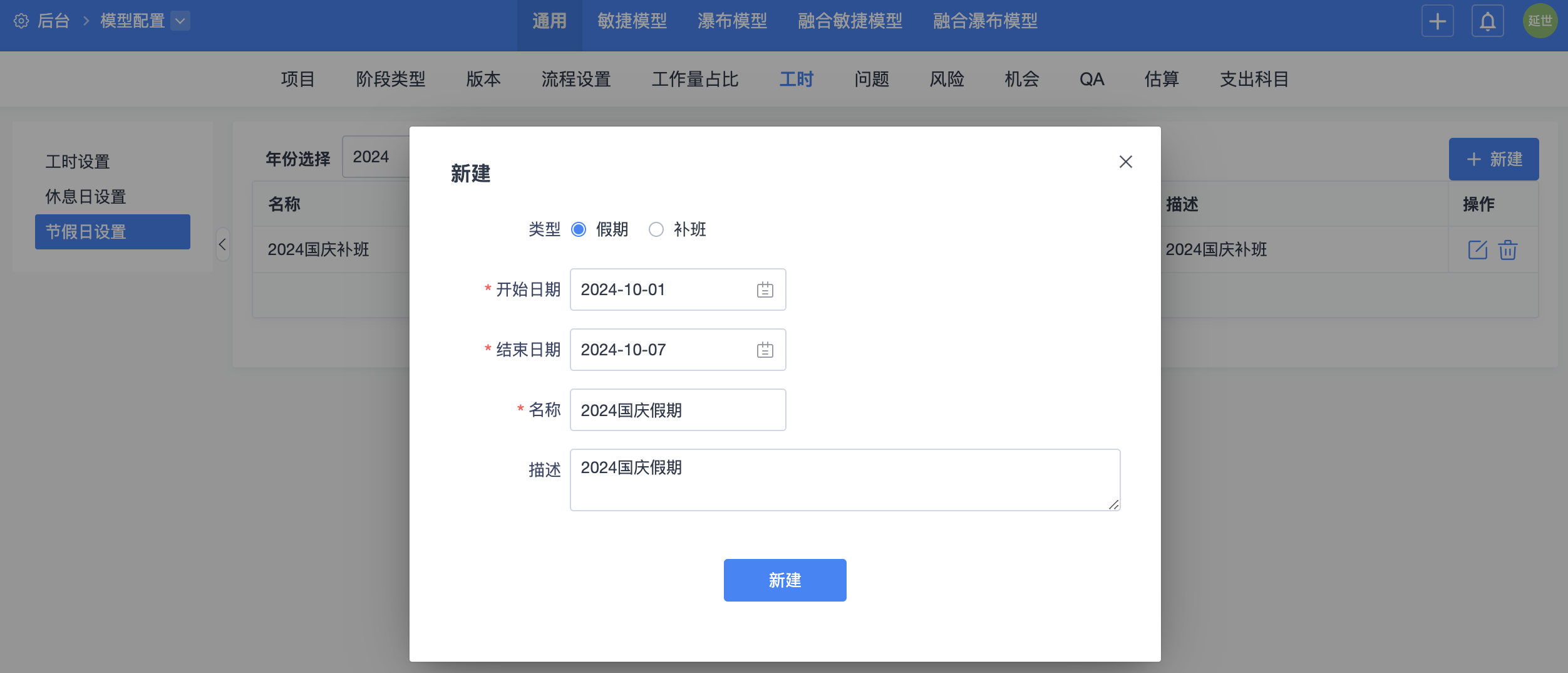Viewport: 1568px width, 673px height.
Task: Click the edit icon for 2024国庆补班
Action: (1477, 250)
